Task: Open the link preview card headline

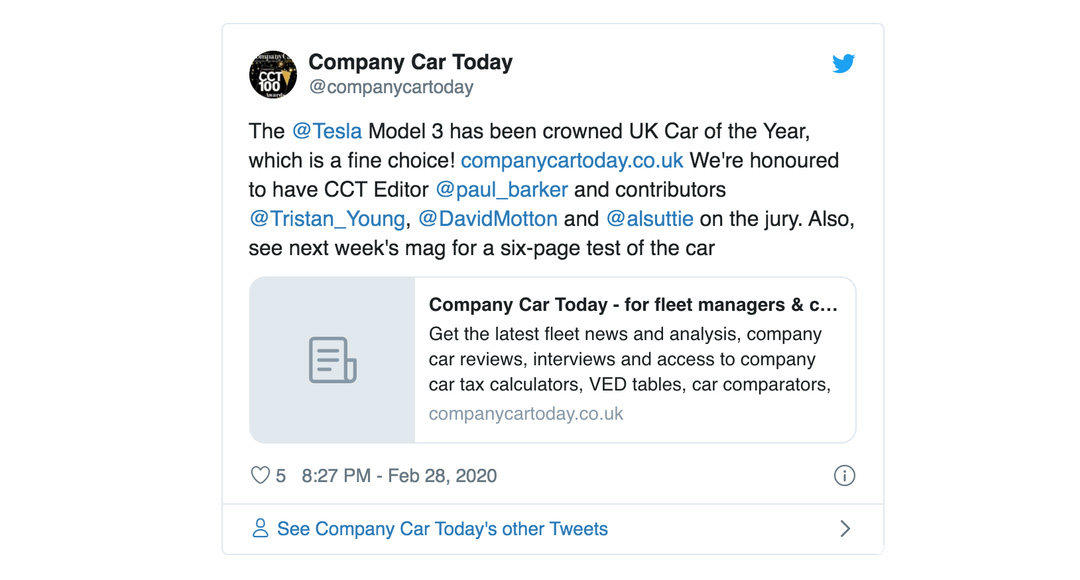Action: (633, 305)
